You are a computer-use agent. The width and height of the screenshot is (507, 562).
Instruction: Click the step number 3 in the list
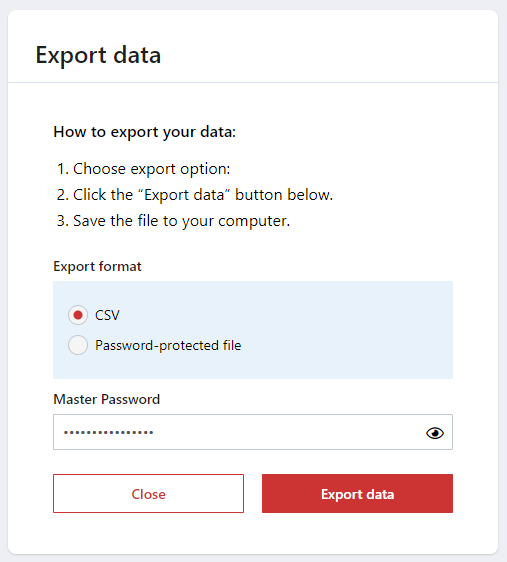tap(63, 221)
